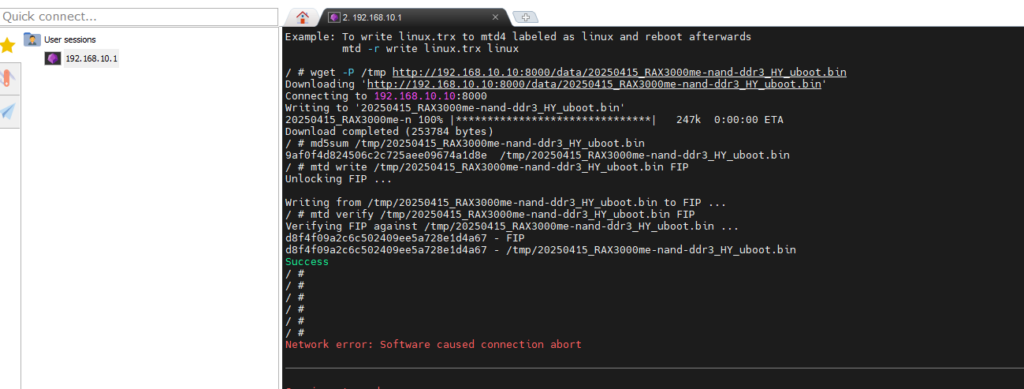This screenshot has height=389, width=1024.
Task: Click the Download completed (253784 bytes) line
Action: [x=389, y=132]
